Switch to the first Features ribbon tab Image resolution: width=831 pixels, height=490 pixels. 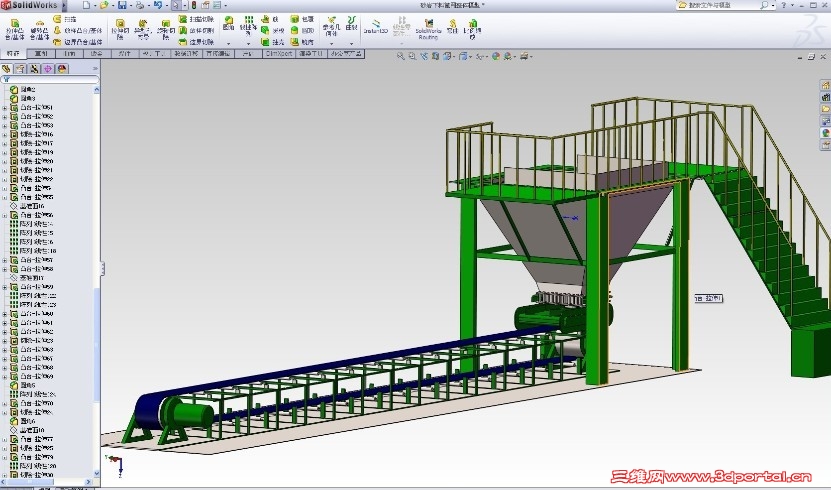pos(13,54)
